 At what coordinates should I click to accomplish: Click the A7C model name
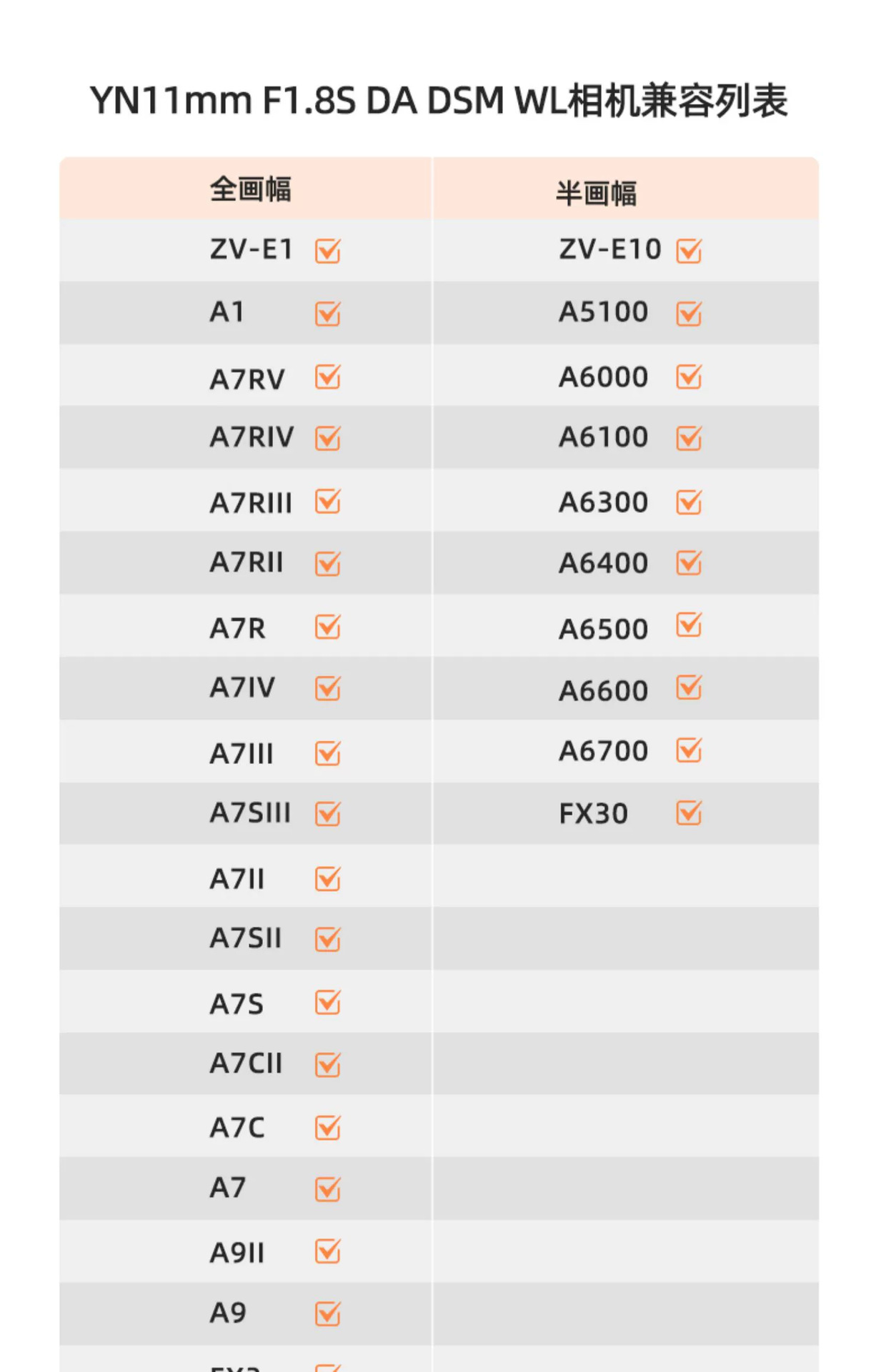[237, 1128]
